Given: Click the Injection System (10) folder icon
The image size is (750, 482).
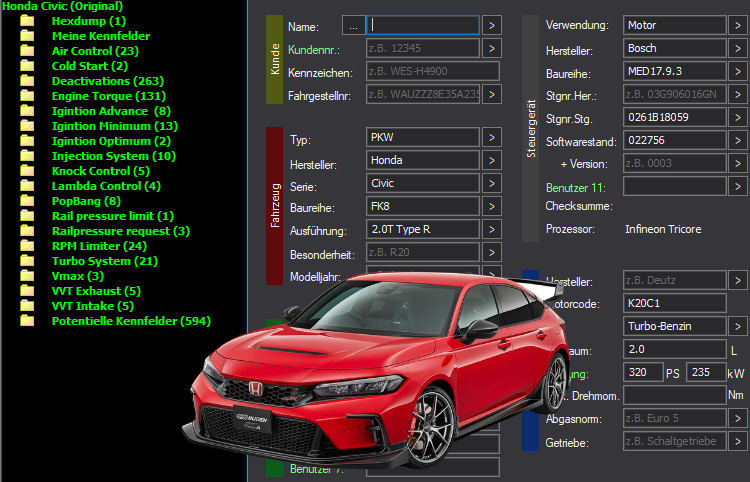Looking at the screenshot, I should pos(27,156).
